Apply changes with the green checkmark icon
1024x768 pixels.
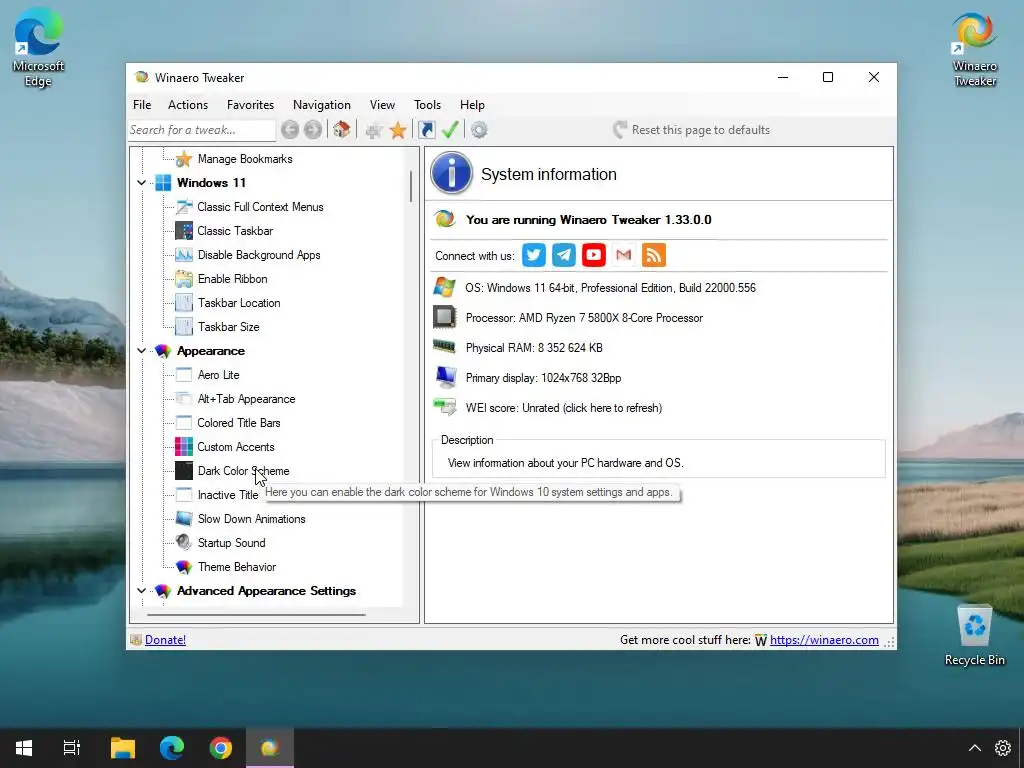coord(450,130)
